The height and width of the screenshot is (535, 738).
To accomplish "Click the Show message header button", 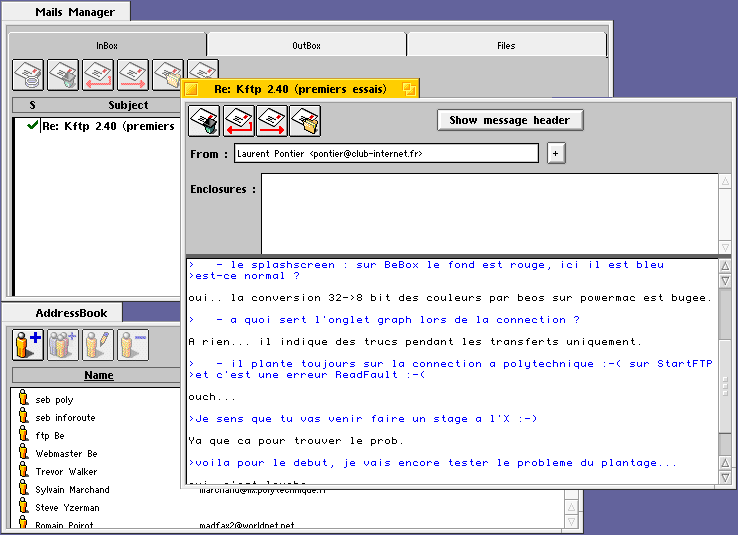I will click(510, 120).
